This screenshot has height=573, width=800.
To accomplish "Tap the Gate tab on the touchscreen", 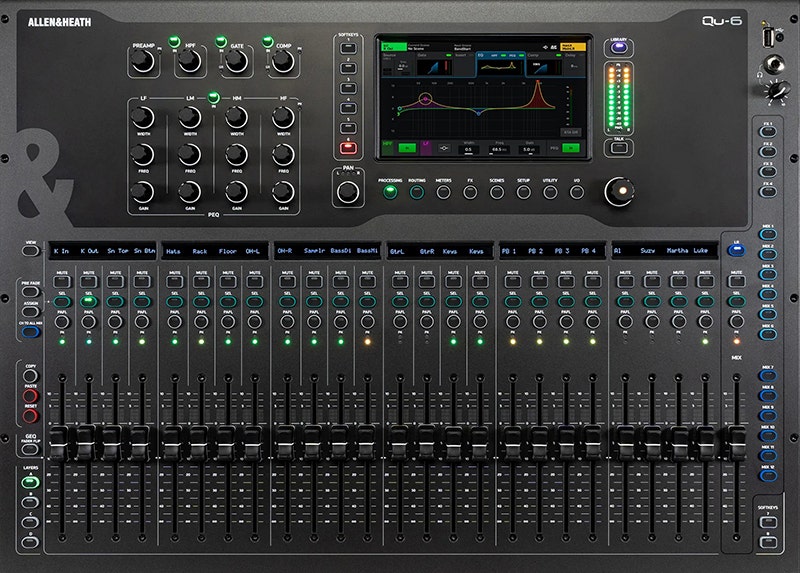I will pyautogui.click(x=434, y=65).
